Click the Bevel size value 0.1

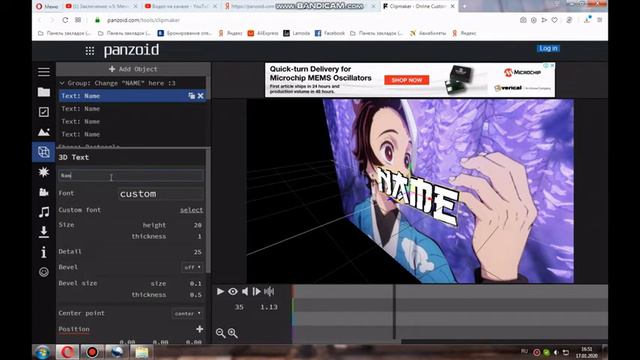(x=196, y=283)
